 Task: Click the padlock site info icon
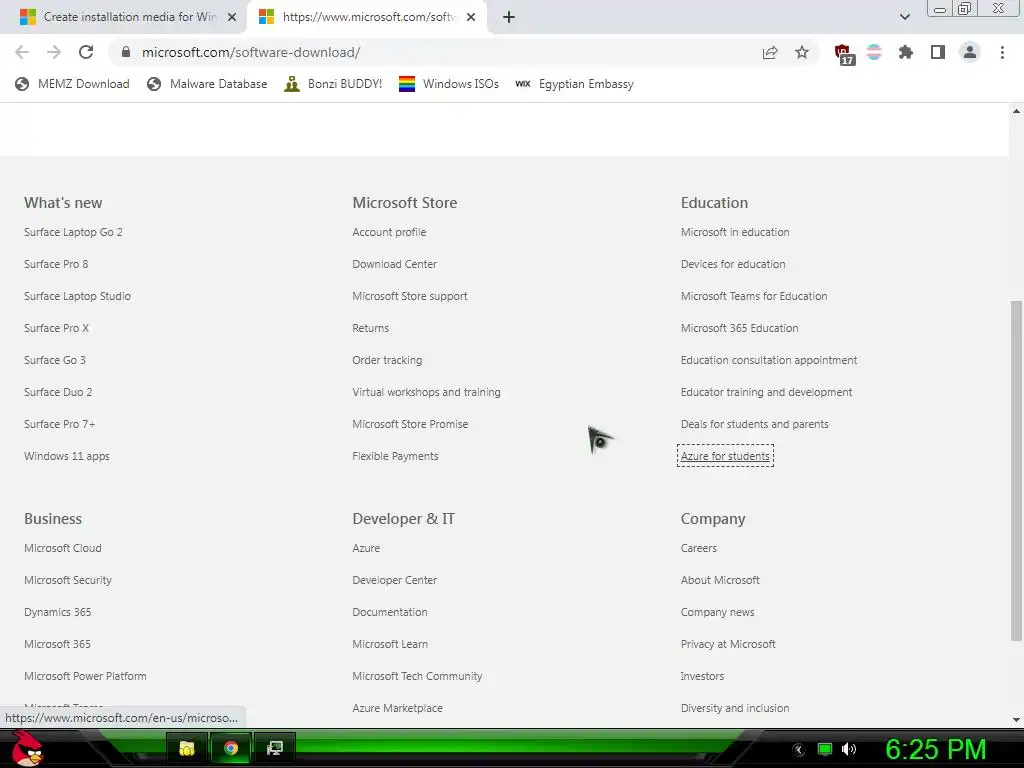click(x=126, y=52)
